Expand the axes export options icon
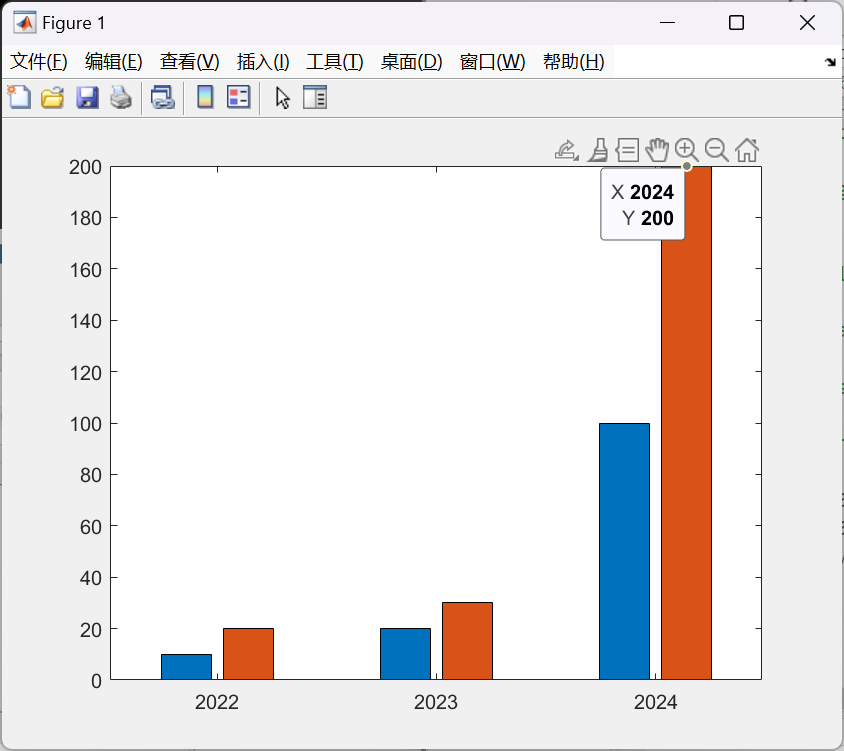The image size is (844, 751). click(566, 151)
